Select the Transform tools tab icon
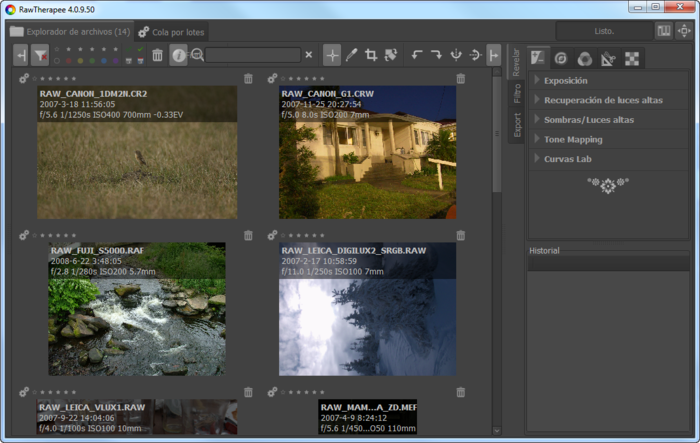The height and width of the screenshot is (443, 700). (608, 59)
